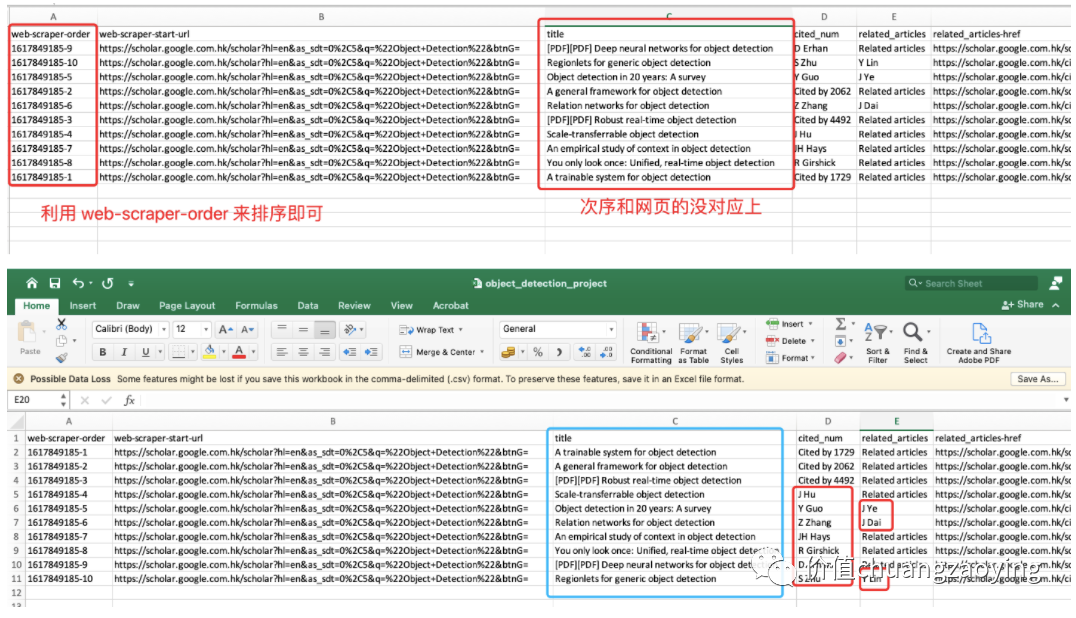
Task: Click the Borders icon
Action: pyautogui.click(x=178, y=352)
